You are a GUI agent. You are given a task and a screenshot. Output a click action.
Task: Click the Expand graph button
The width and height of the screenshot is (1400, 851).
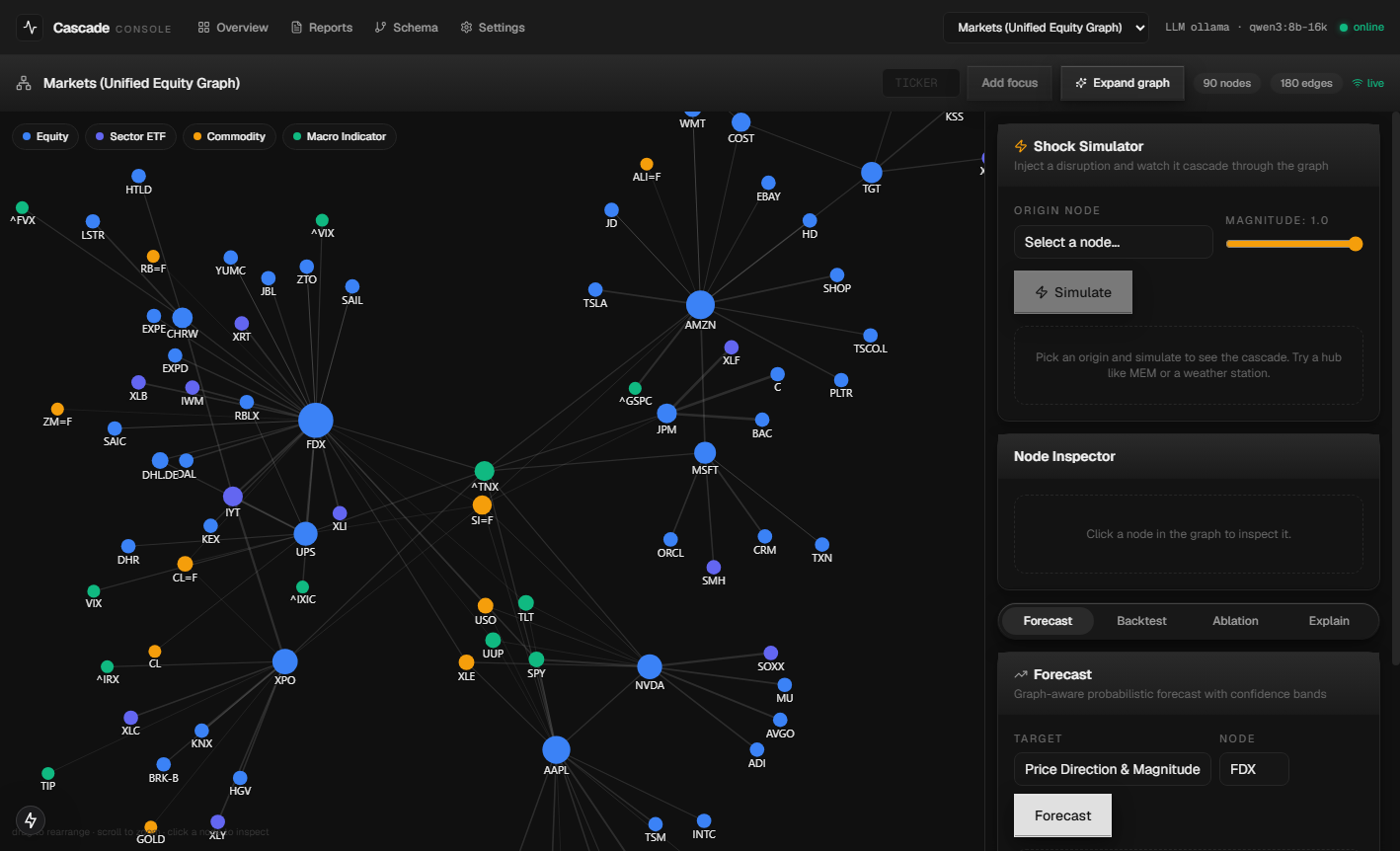point(1123,83)
